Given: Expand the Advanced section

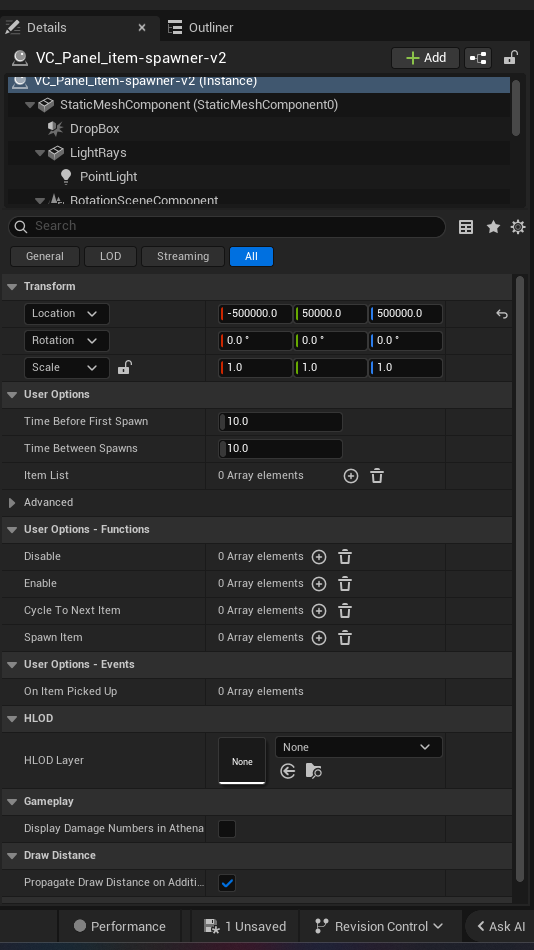Looking at the screenshot, I should pos(12,503).
